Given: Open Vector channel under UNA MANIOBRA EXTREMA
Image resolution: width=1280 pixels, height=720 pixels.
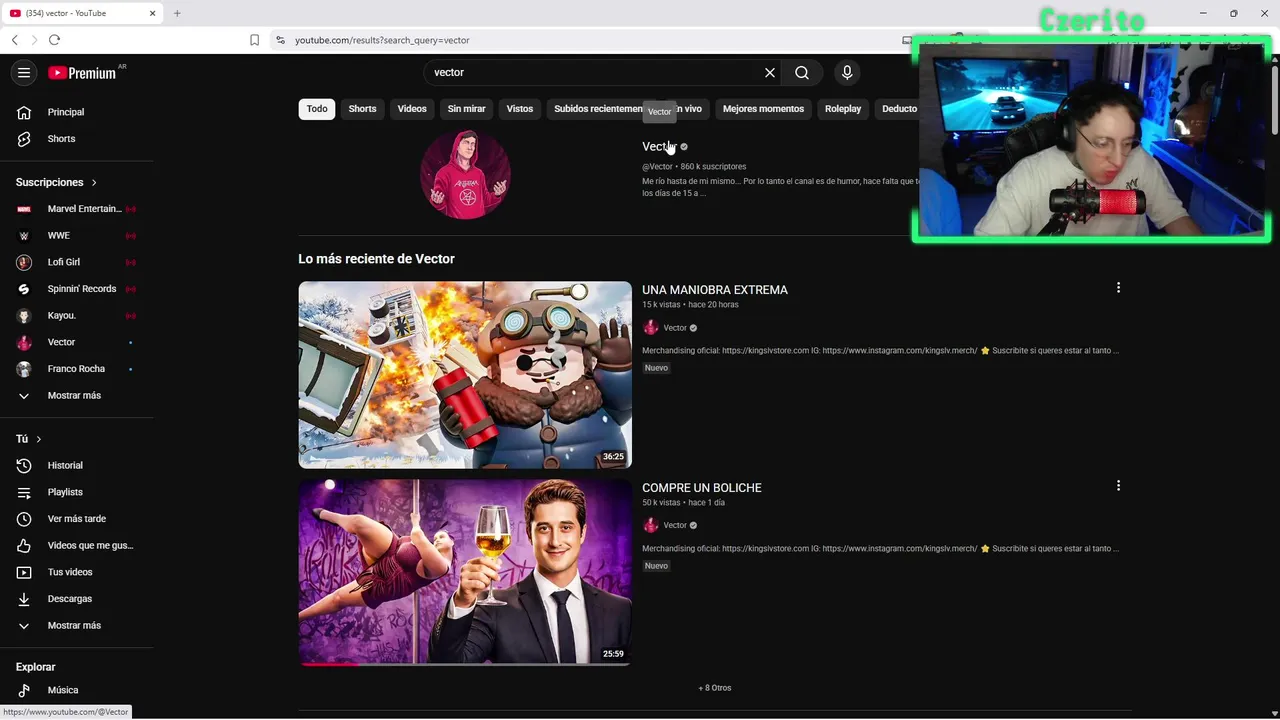Looking at the screenshot, I should click(675, 328).
